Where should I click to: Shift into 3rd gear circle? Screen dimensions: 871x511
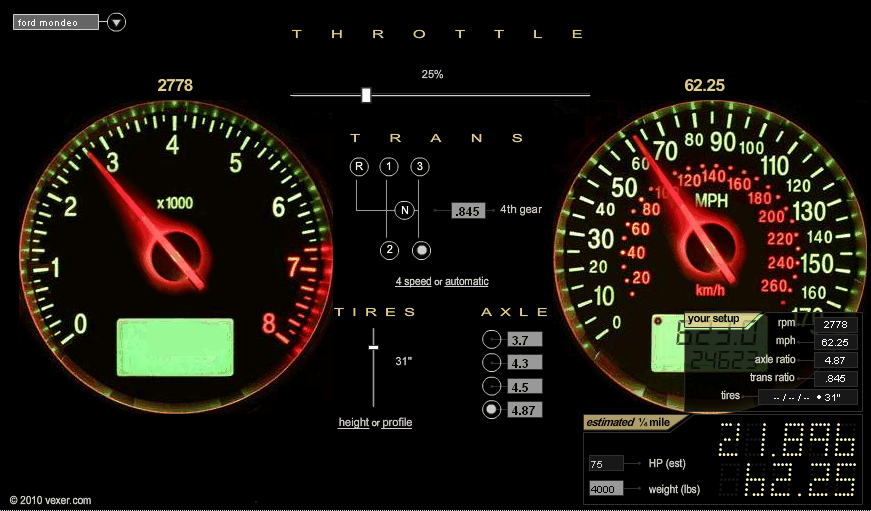coord(421,166)
